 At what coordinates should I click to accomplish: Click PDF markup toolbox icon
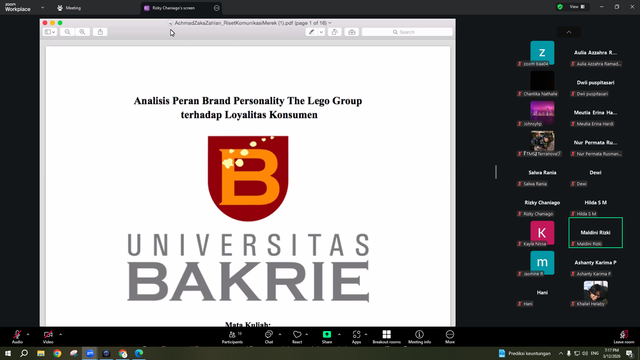coord(351,32)
